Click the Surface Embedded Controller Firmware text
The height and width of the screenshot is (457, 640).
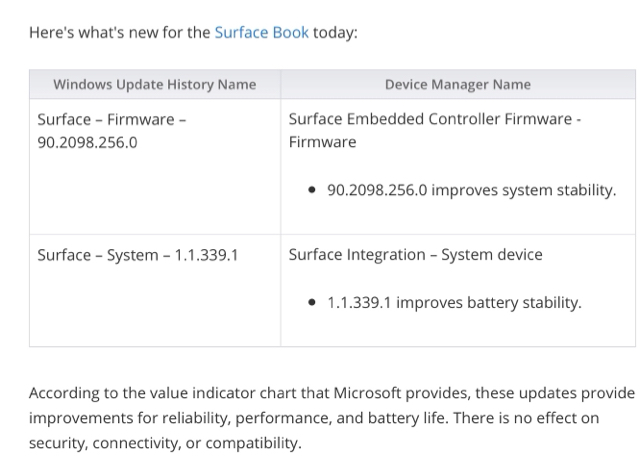(430, 119)
